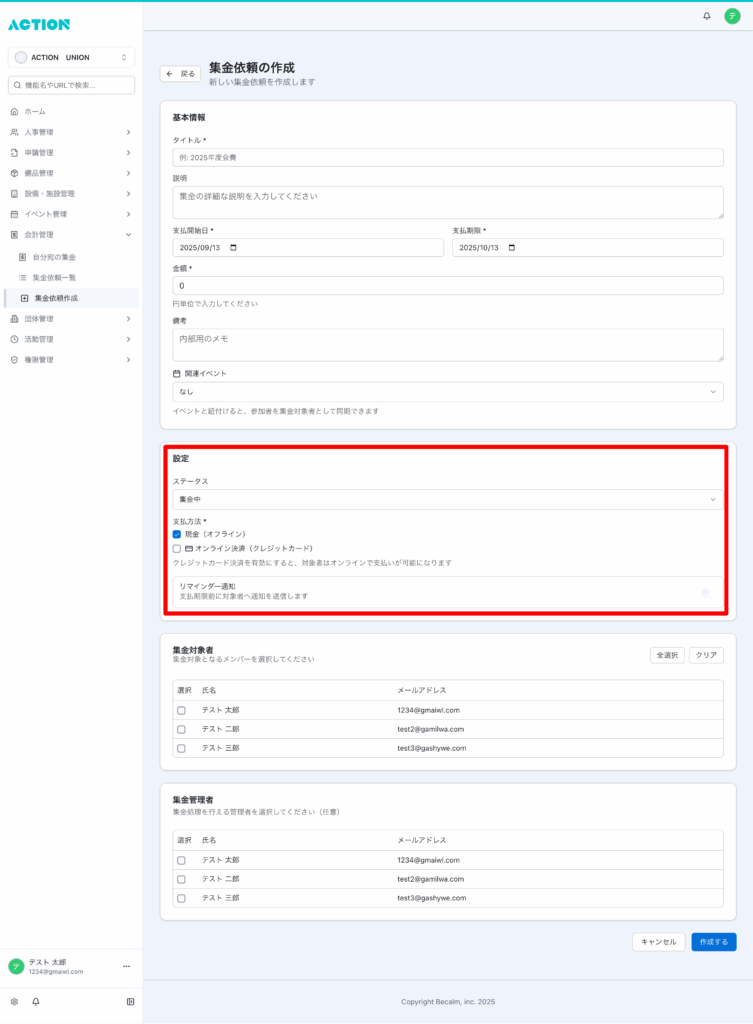753x1024 pixels.
Task: Go to ホーム in the sidebar
Action: click(35, 111)
